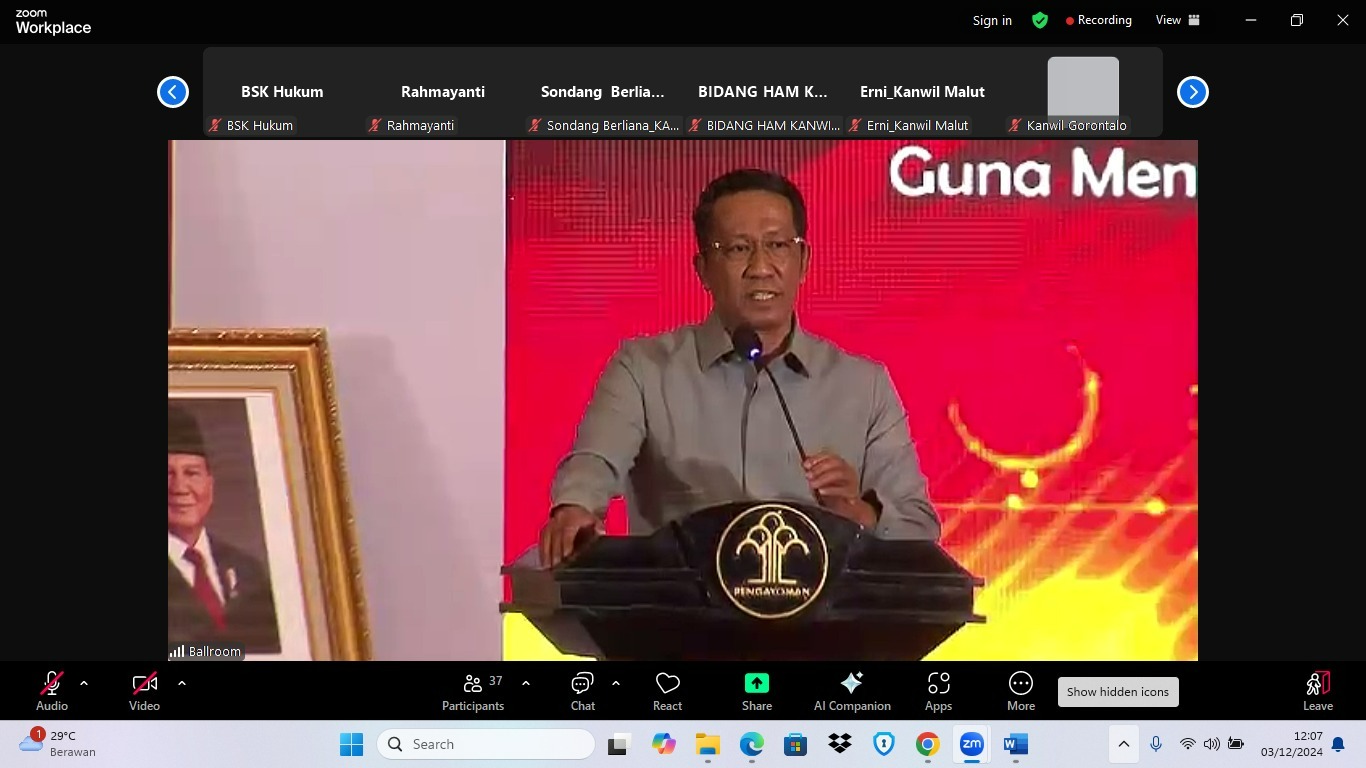Expand the arrow next to Chat

point(616,683)
